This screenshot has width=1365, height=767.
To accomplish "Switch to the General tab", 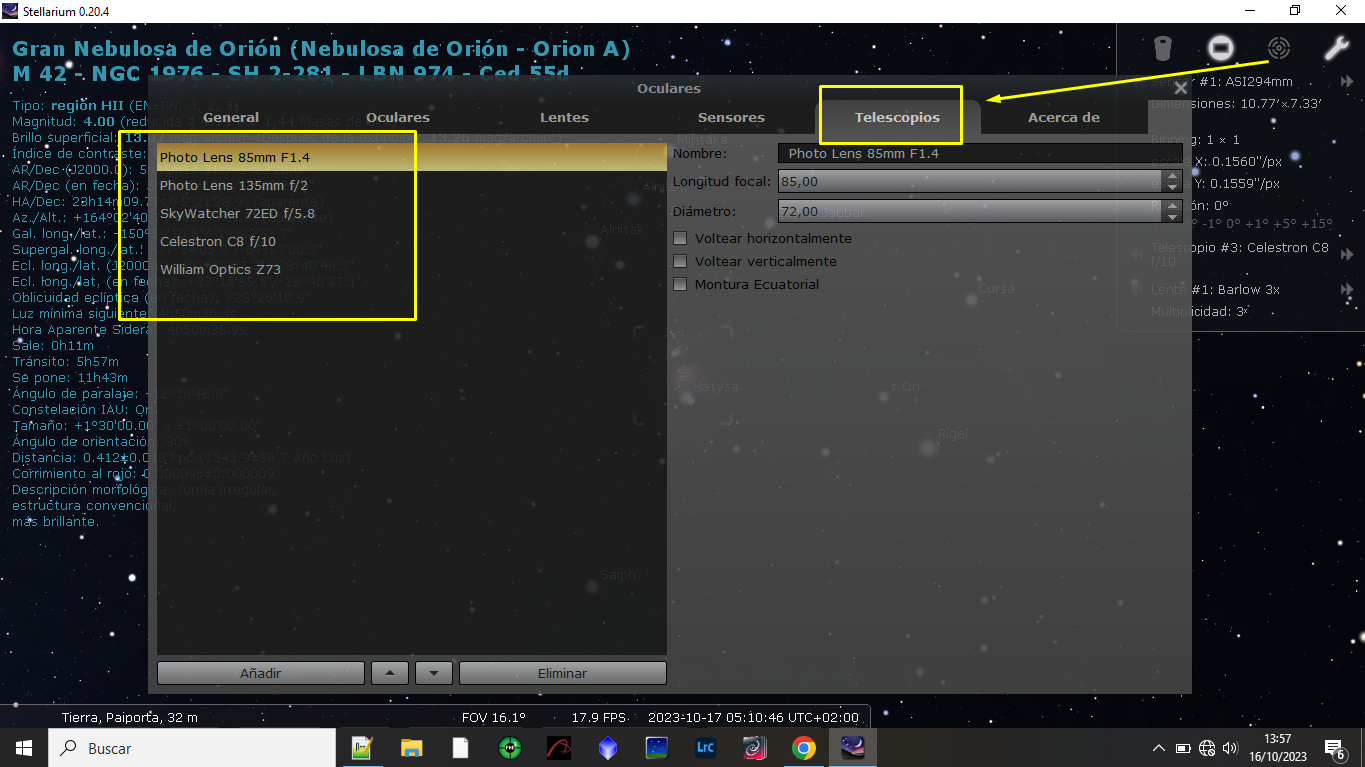I will pos(231,117).
